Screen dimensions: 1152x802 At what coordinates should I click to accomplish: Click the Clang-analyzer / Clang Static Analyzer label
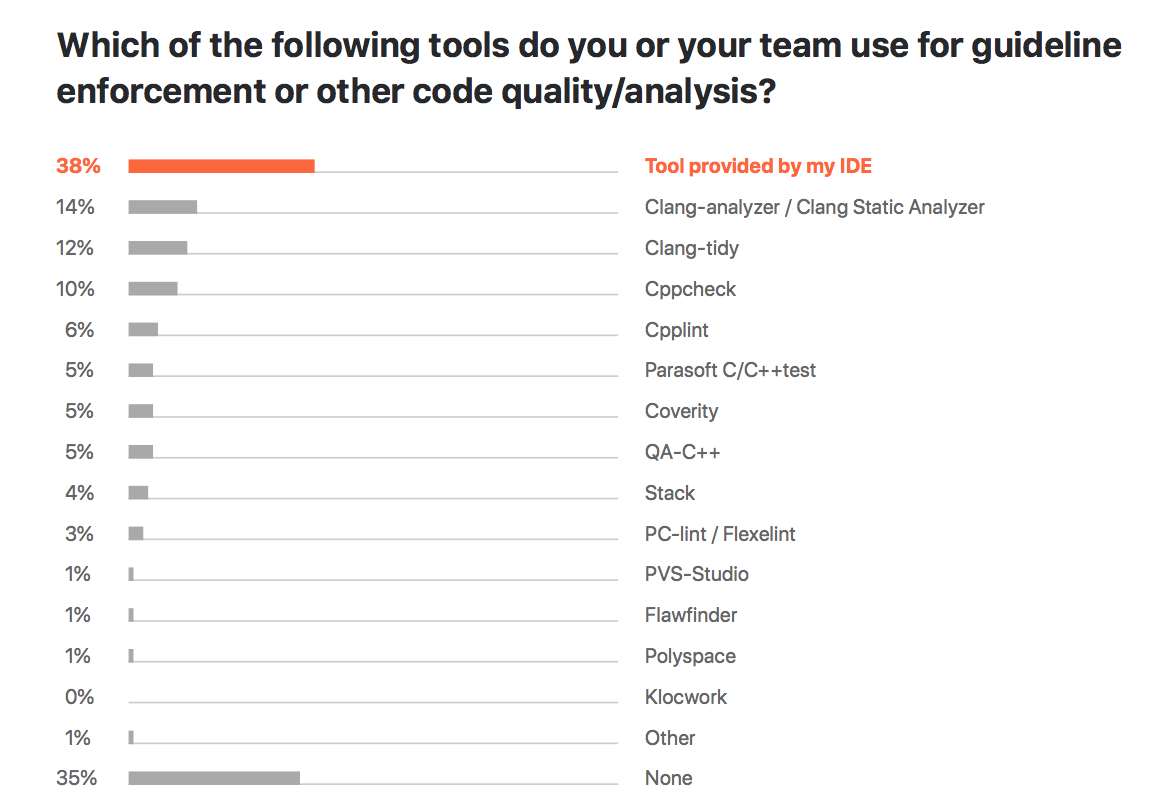(814, 208)
